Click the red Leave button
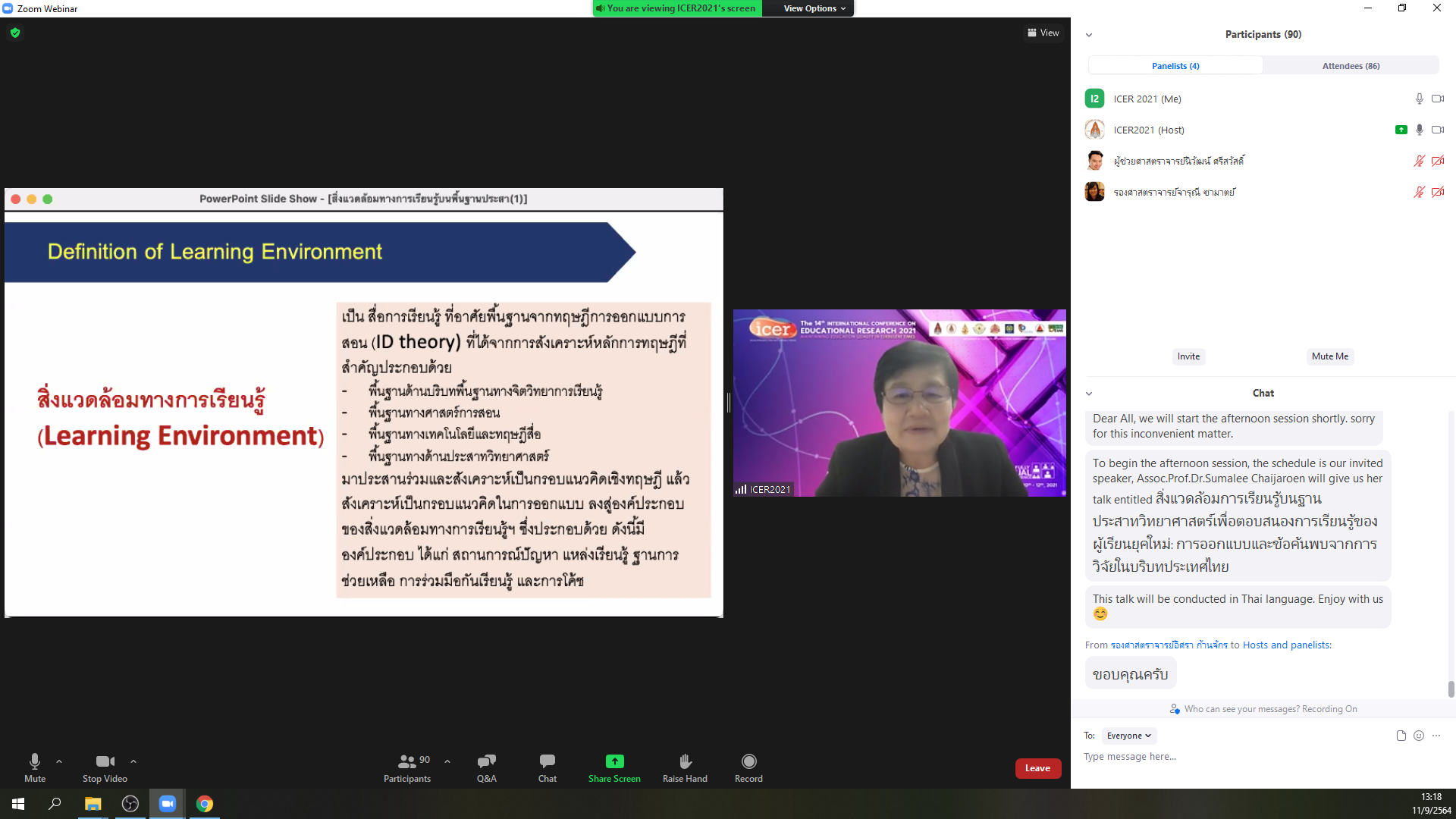 pos(1037,768)
